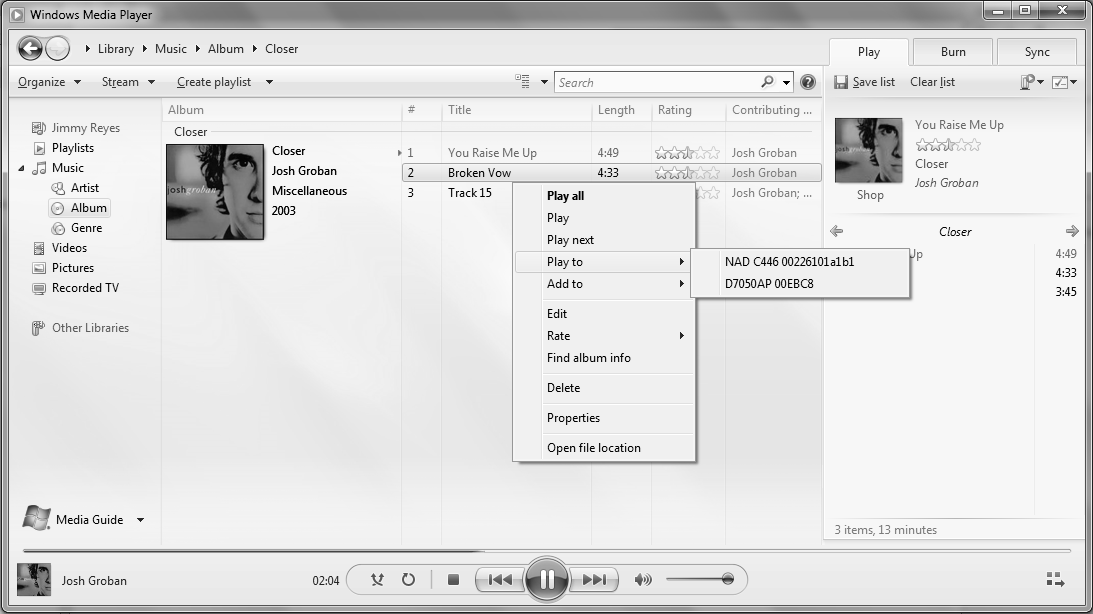Click the Videos library icon

click(39, 248)
